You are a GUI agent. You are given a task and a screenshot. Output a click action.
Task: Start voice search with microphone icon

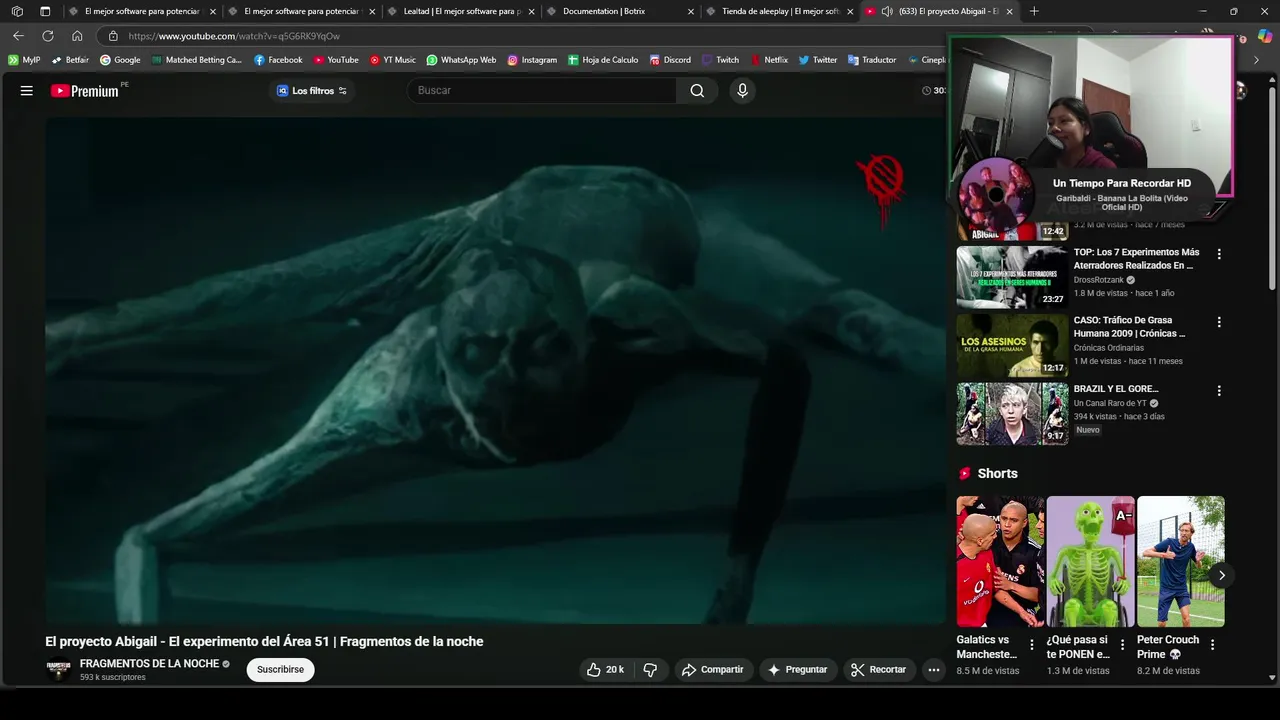pos(742,91)
